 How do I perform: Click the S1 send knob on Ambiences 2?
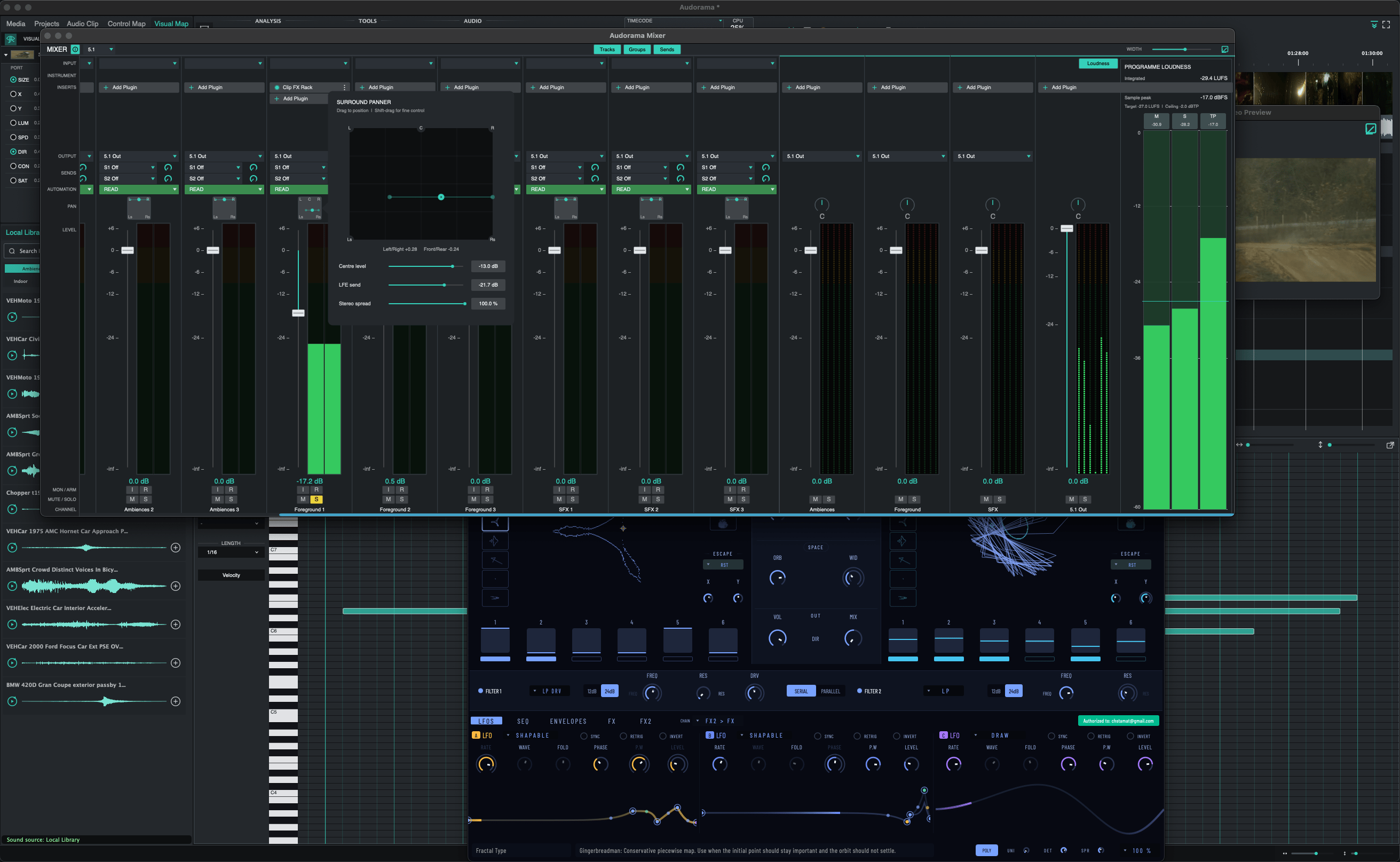168,168
